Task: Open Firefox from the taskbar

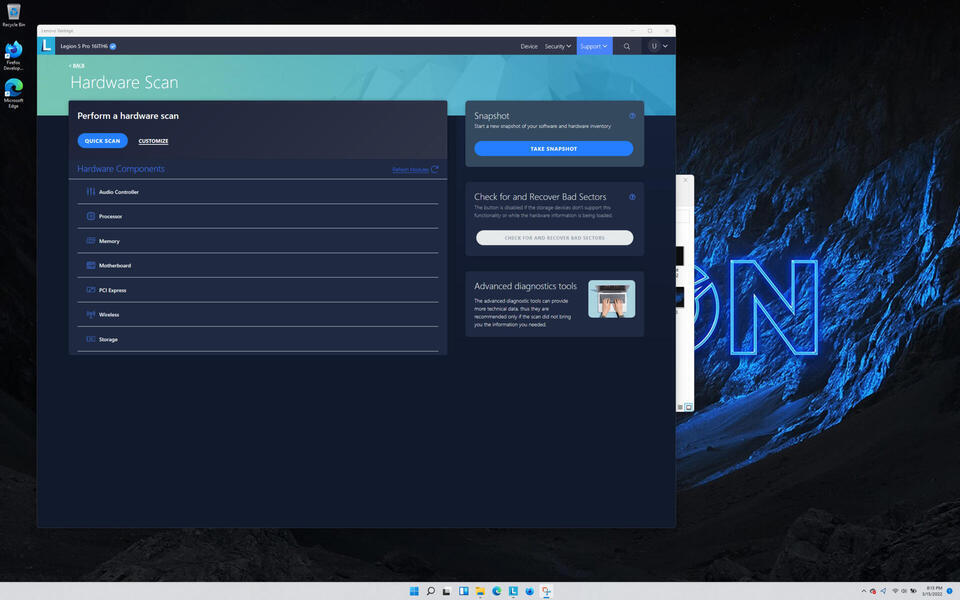Action: pyautogui.click(x=530, y=591)
